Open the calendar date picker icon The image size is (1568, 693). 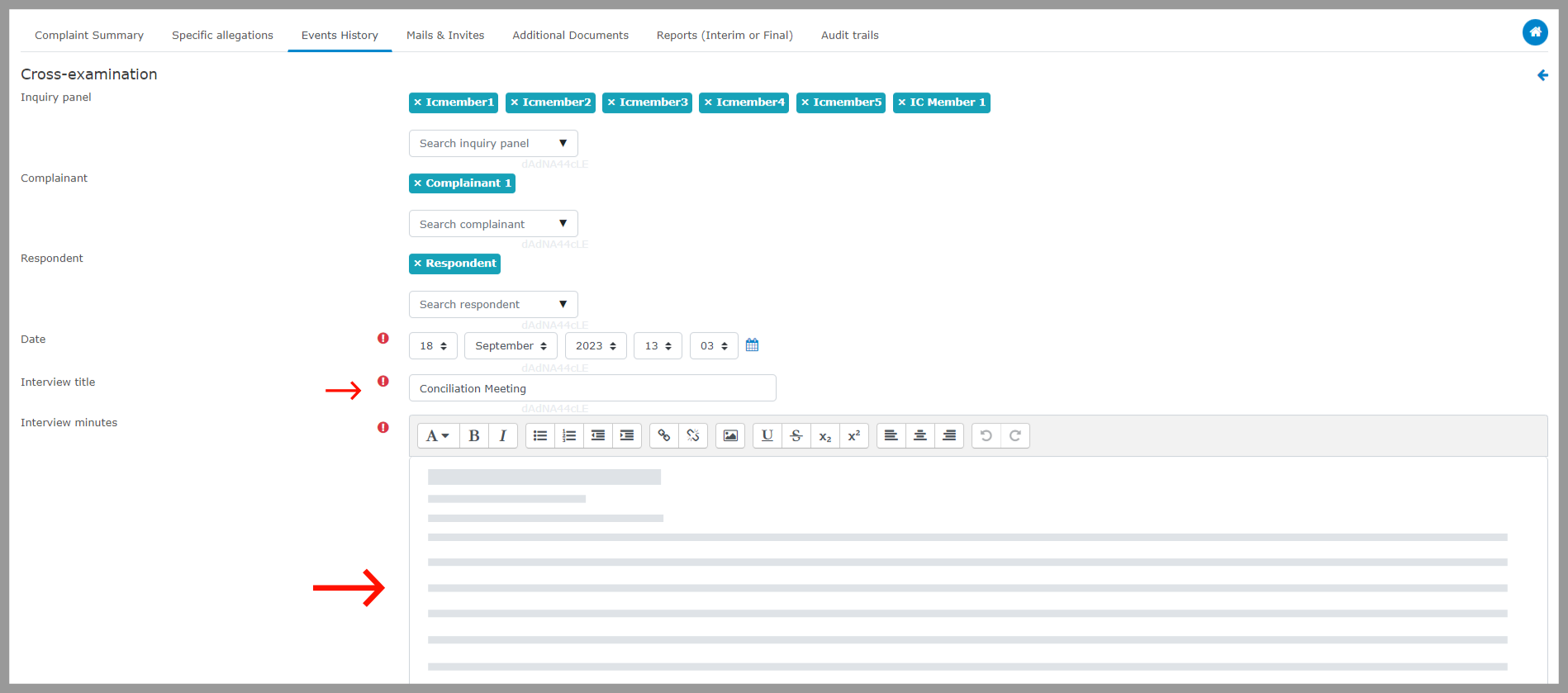pos(752,345)
